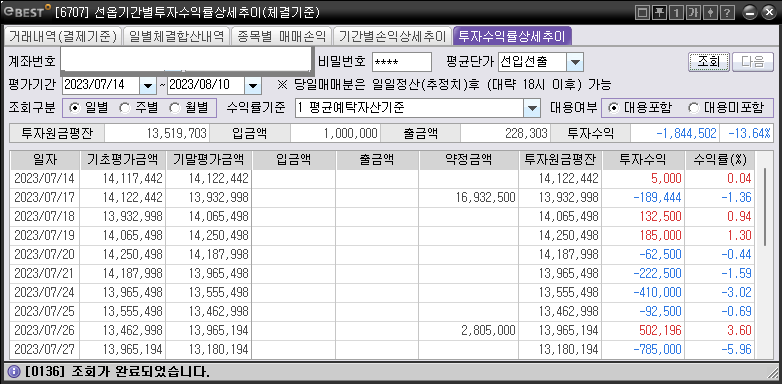
Task: Click the summary 투자수익 total -1,844,502
Action: pyautogui.click(x=687, y=134)
